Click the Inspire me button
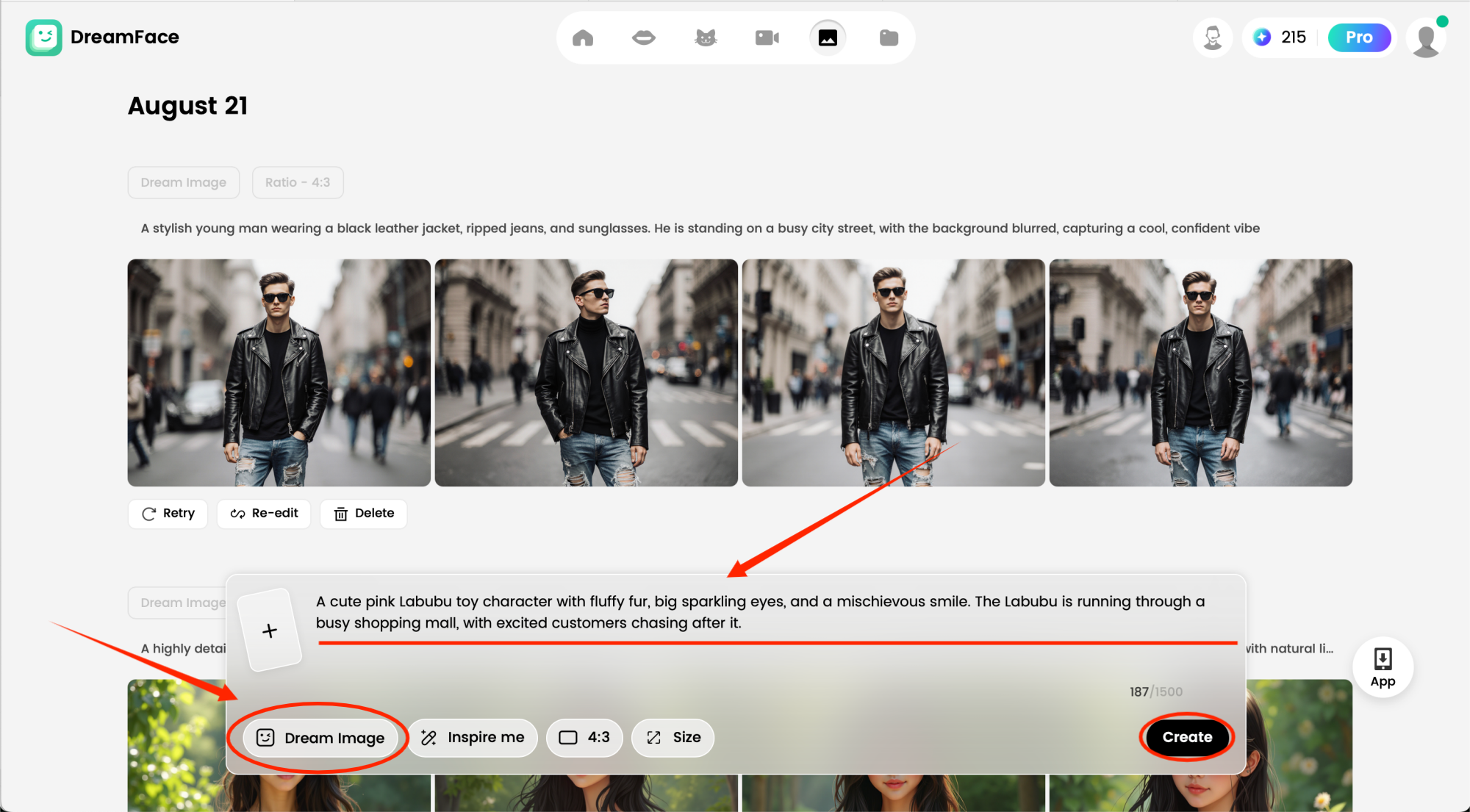The image size is (1470, 812). point(473,738)
